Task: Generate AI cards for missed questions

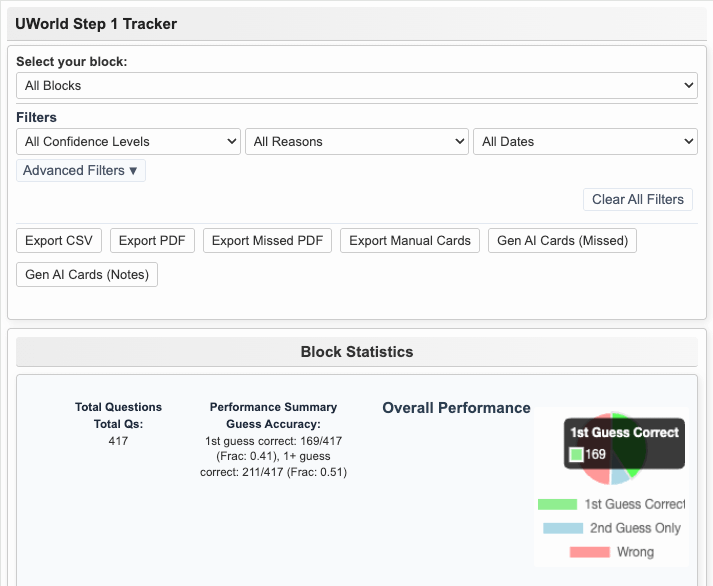Action: (562, 241)
